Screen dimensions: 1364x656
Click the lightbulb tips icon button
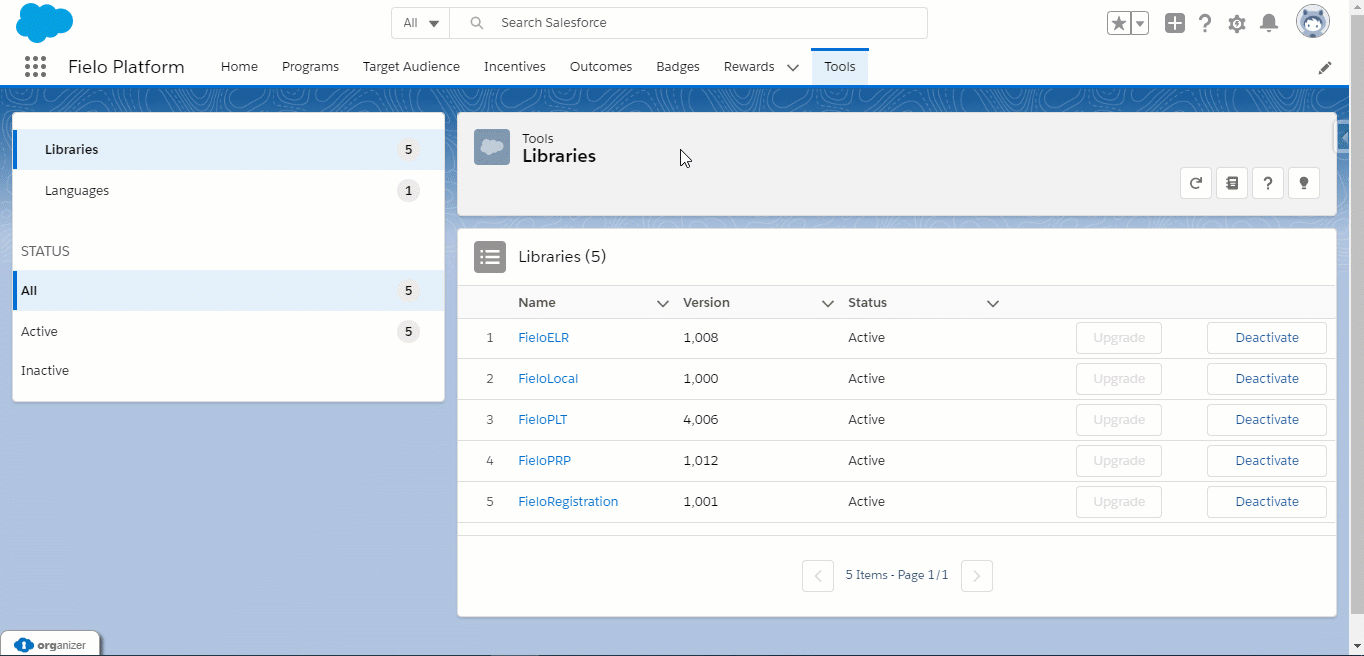click(1304, 183)
